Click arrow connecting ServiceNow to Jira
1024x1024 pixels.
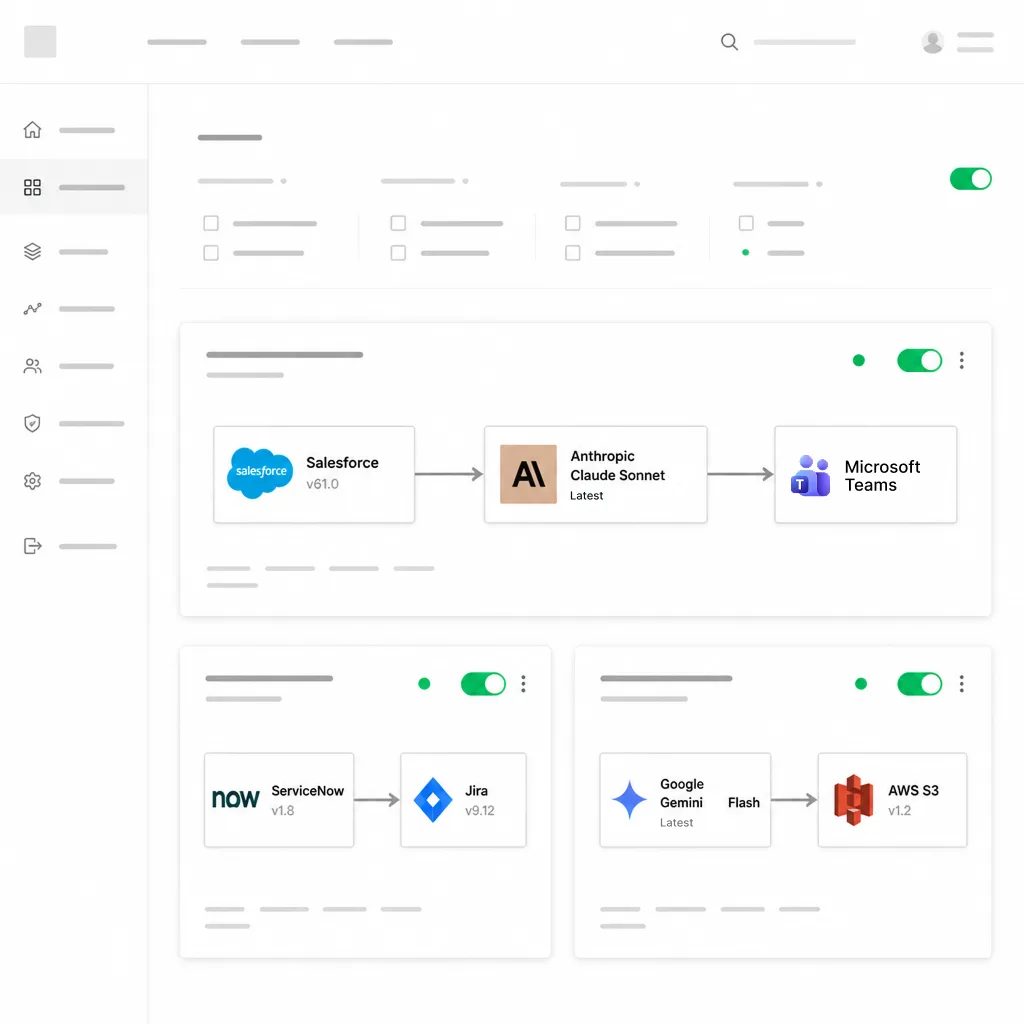[377, 800]
